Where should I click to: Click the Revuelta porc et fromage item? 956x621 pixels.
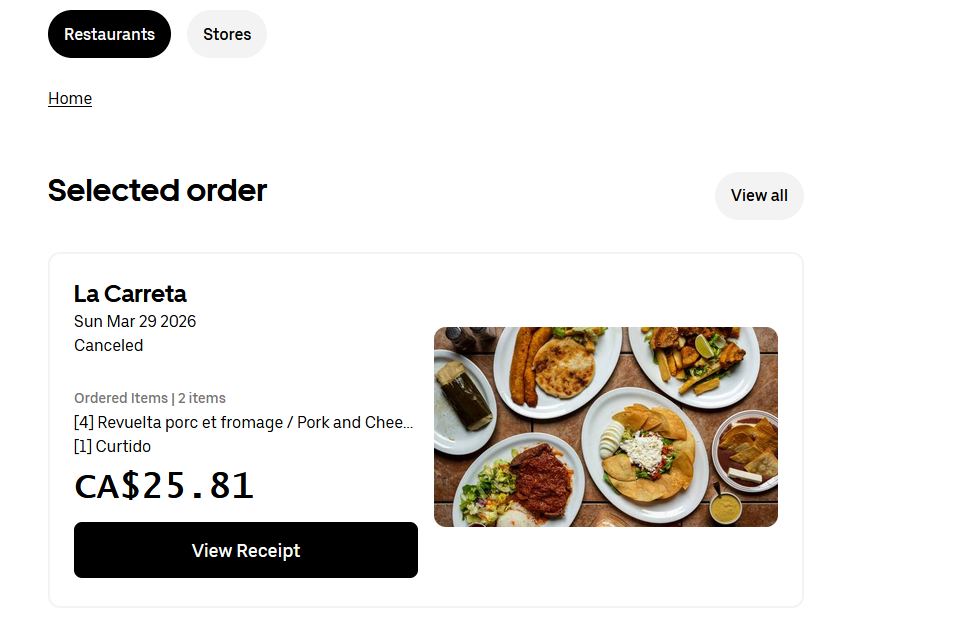click(x=243, y=421)
